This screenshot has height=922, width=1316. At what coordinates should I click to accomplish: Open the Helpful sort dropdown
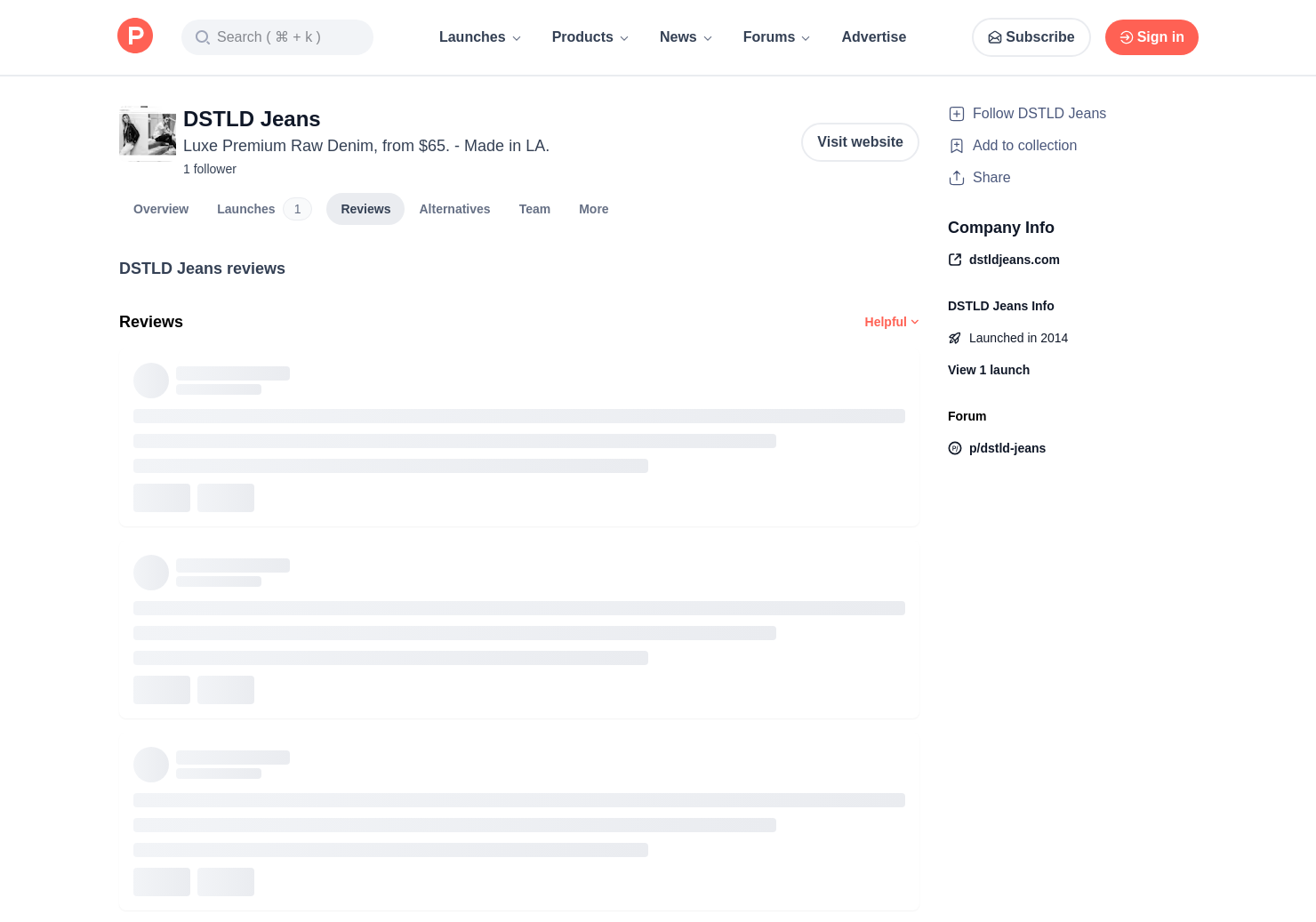[891, 322]
